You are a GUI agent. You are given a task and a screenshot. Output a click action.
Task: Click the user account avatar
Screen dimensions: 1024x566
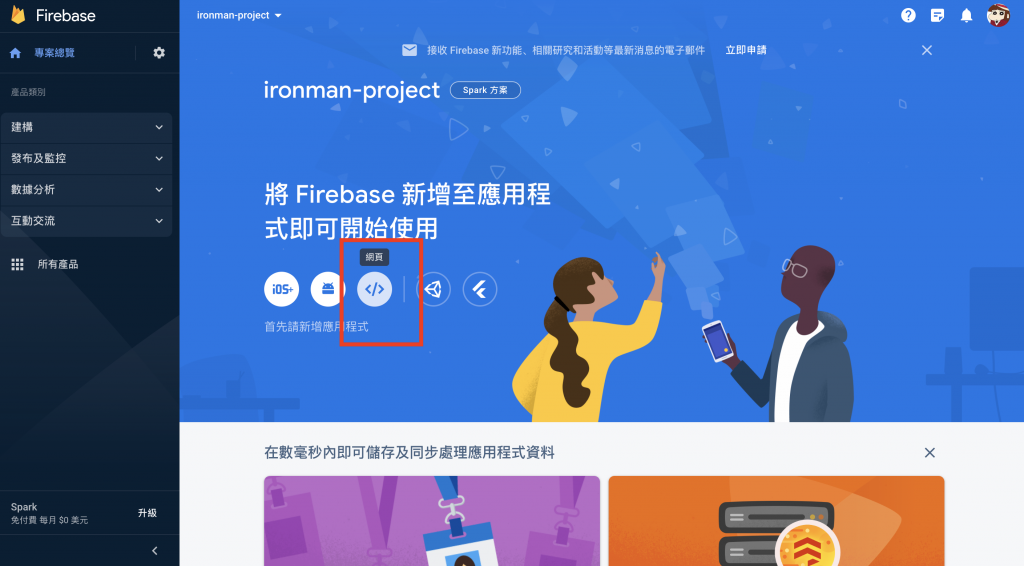(998, 15)
